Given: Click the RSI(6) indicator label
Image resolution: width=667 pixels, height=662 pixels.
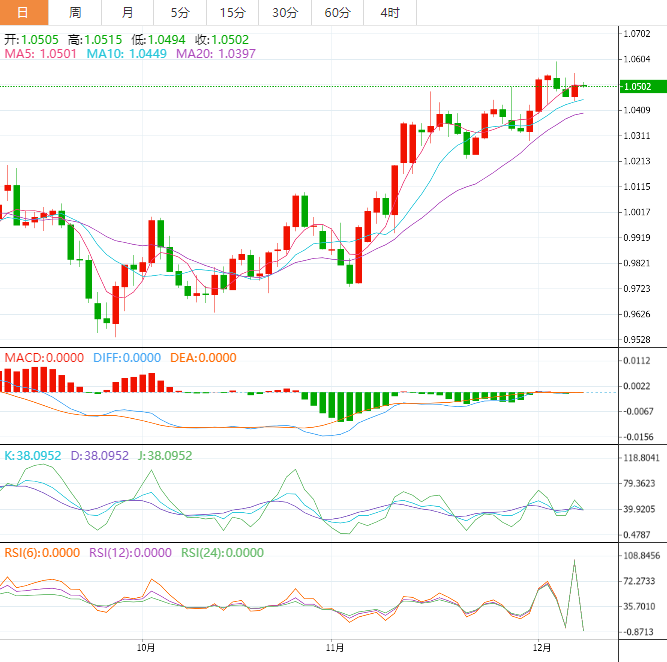Looking at the screenshot, I should pyautogui.click(x=42, y=552).
